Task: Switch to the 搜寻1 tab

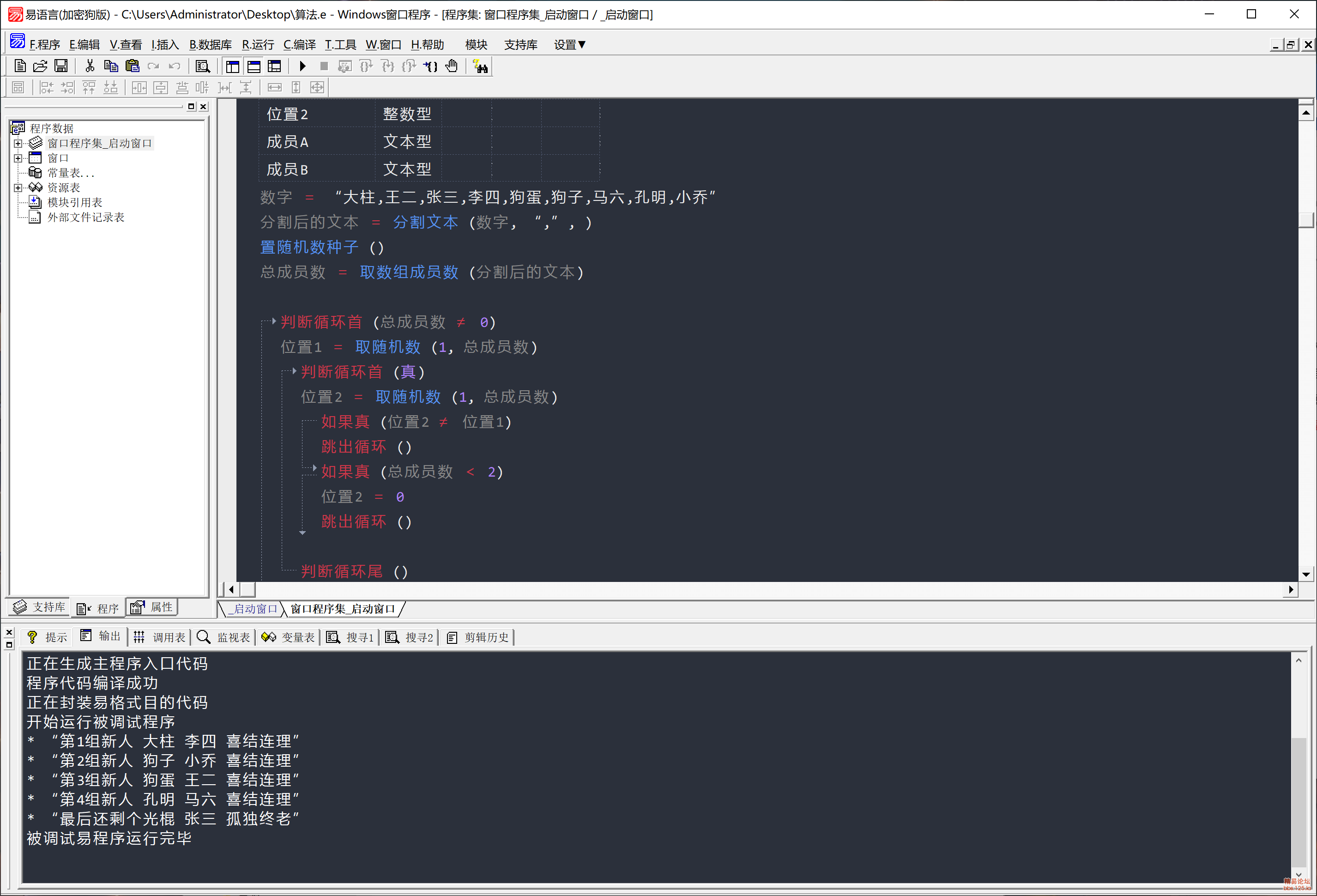Action: [x=350, y=637]
